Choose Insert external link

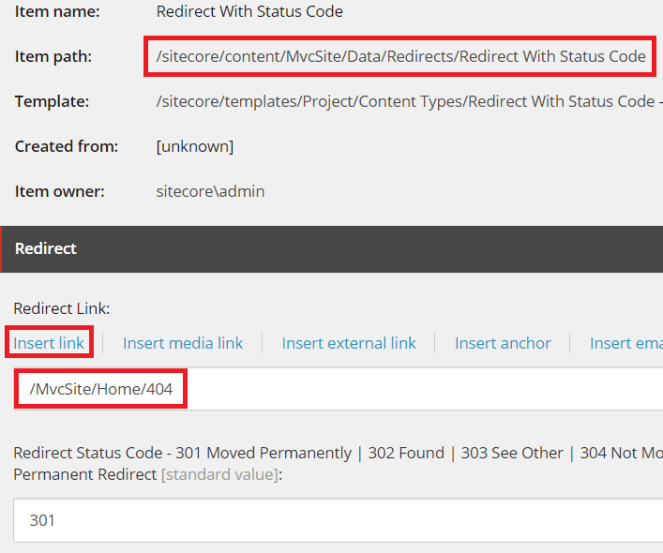click(x=349, y=343)
